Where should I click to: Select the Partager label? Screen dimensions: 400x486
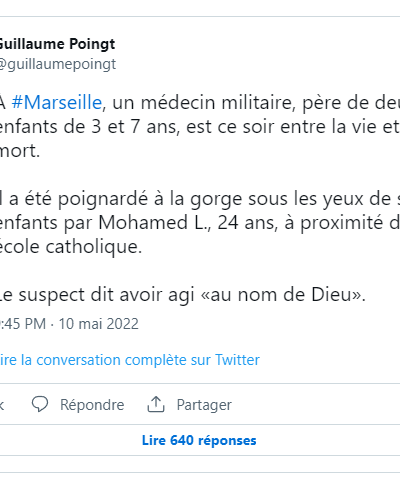tap(204, 405)
